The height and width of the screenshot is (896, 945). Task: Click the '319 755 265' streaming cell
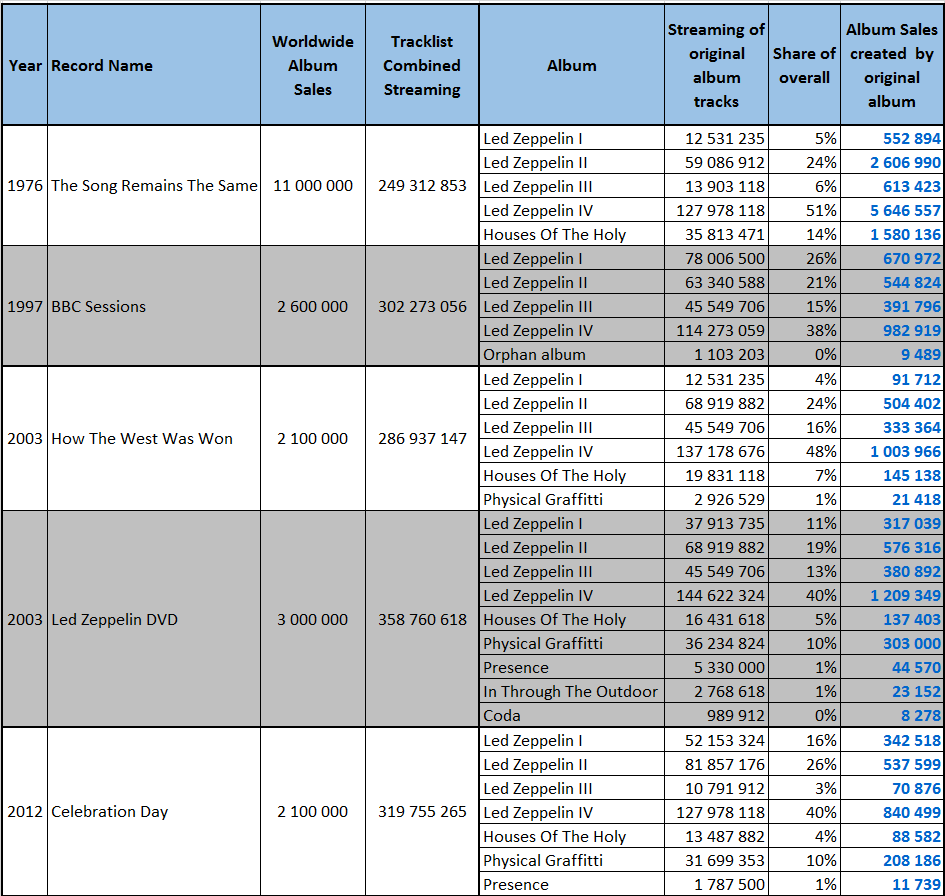[x=422, y=812]
